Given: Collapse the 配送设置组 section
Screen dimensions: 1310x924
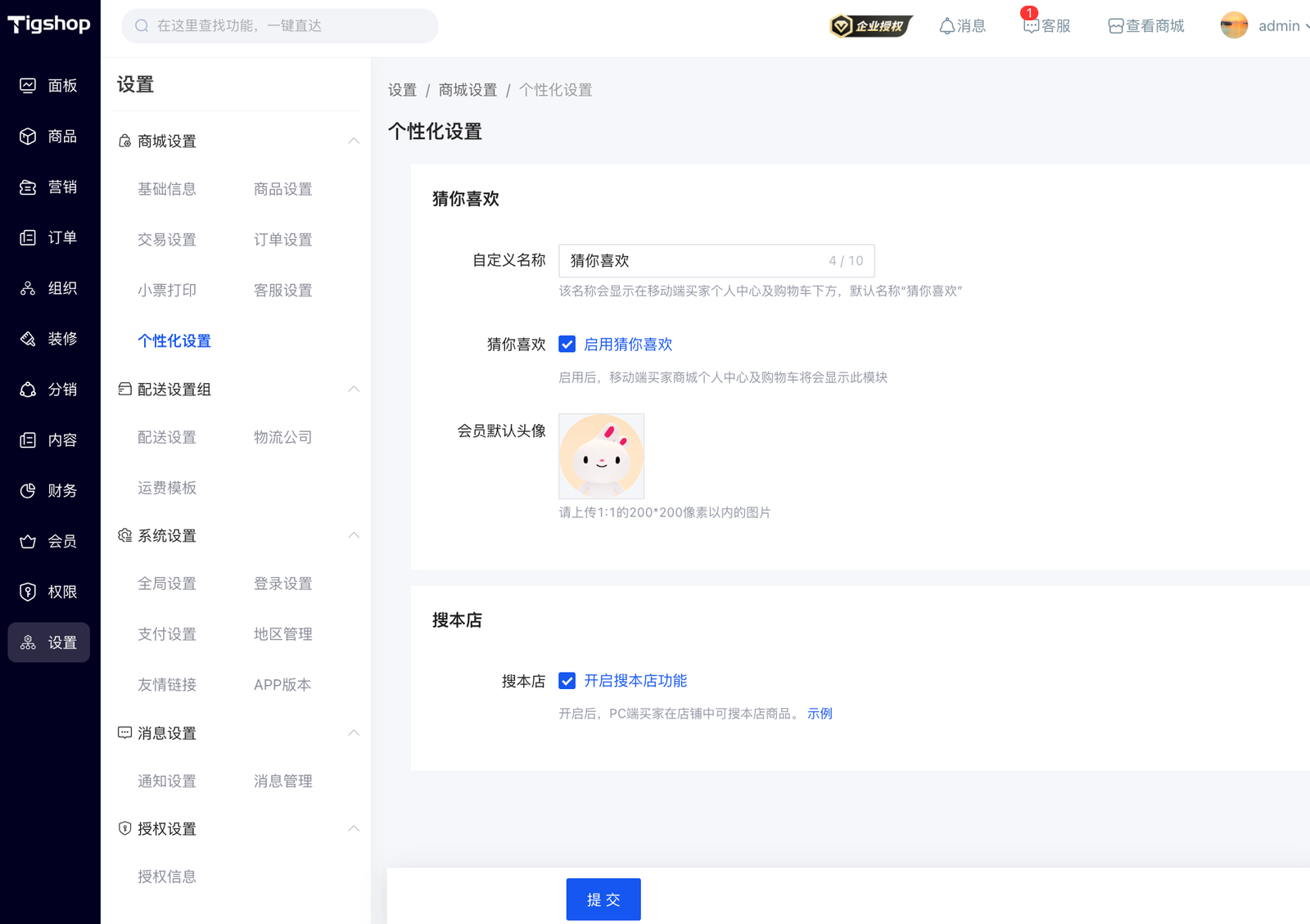Looking at the screenshot, I should point(354,389).
